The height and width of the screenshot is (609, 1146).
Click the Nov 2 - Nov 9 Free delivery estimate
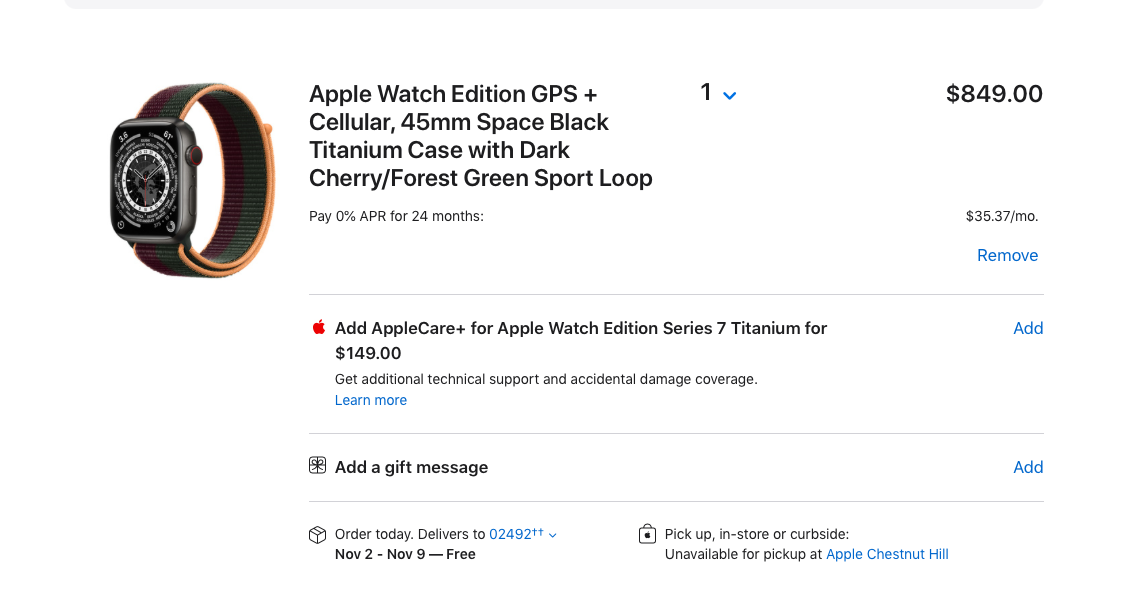405,554
